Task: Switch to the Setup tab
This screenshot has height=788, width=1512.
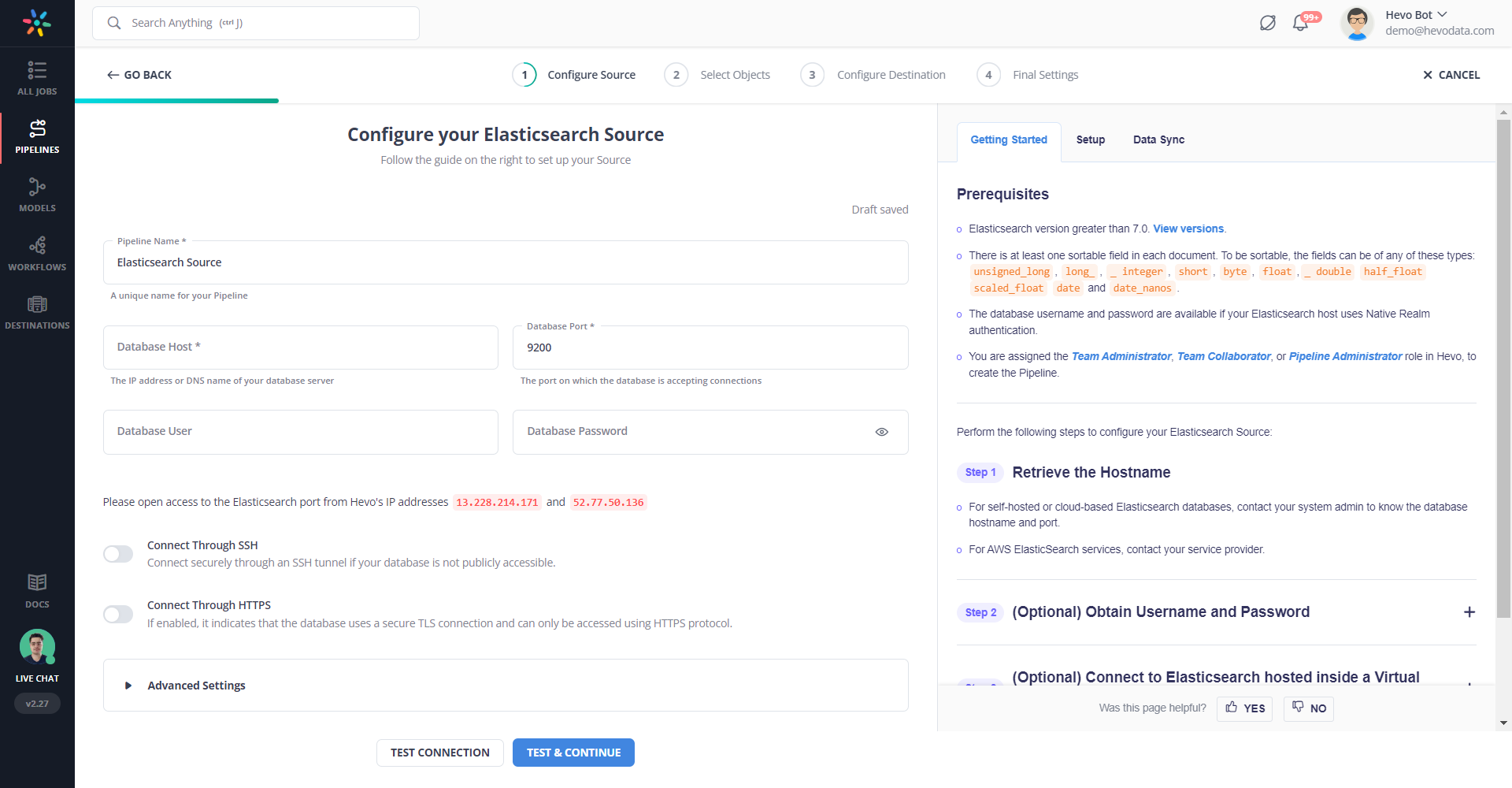Action: click(x=1091, y=140)
